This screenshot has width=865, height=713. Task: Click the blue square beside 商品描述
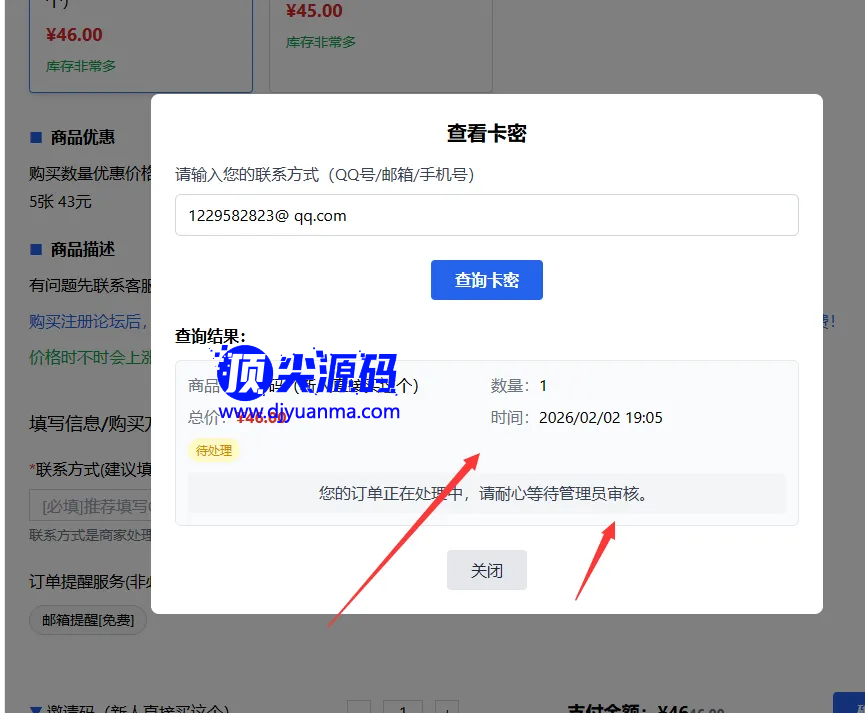[36, 249]
